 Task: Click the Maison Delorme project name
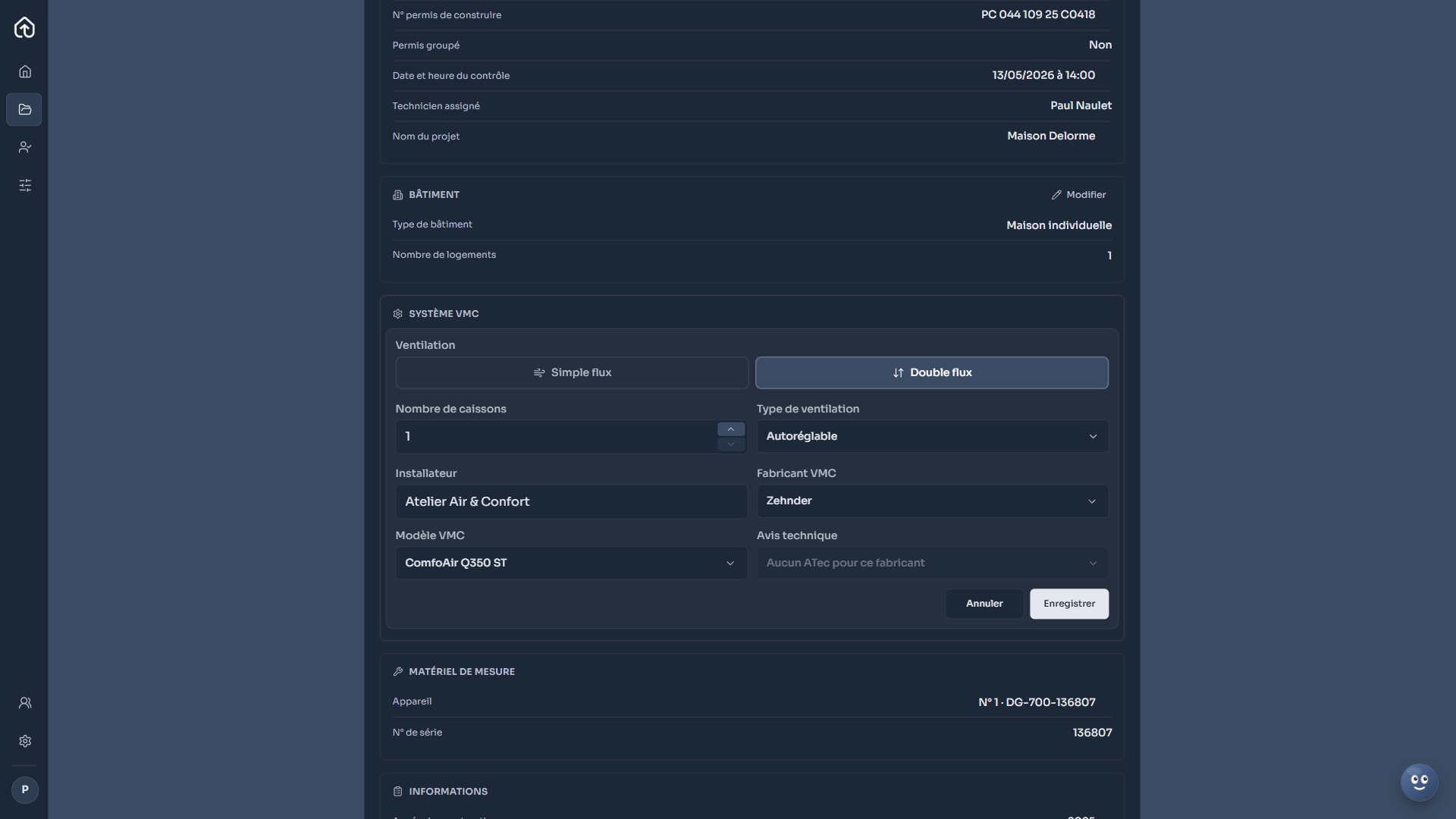[1051, 136]
